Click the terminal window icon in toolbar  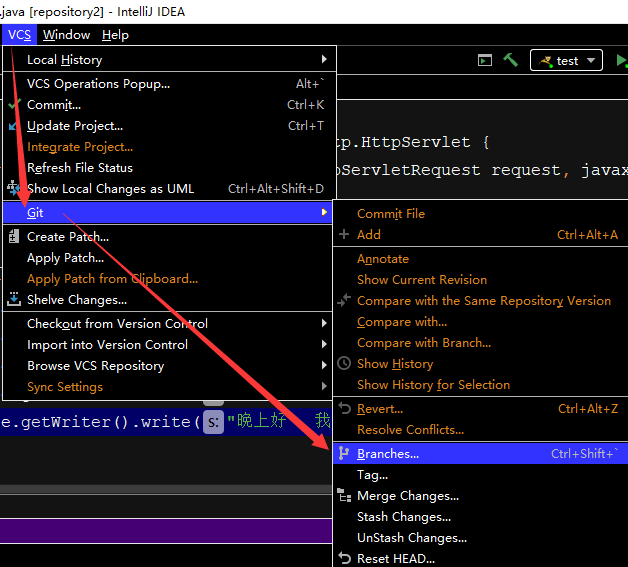(x=485, y=60)
